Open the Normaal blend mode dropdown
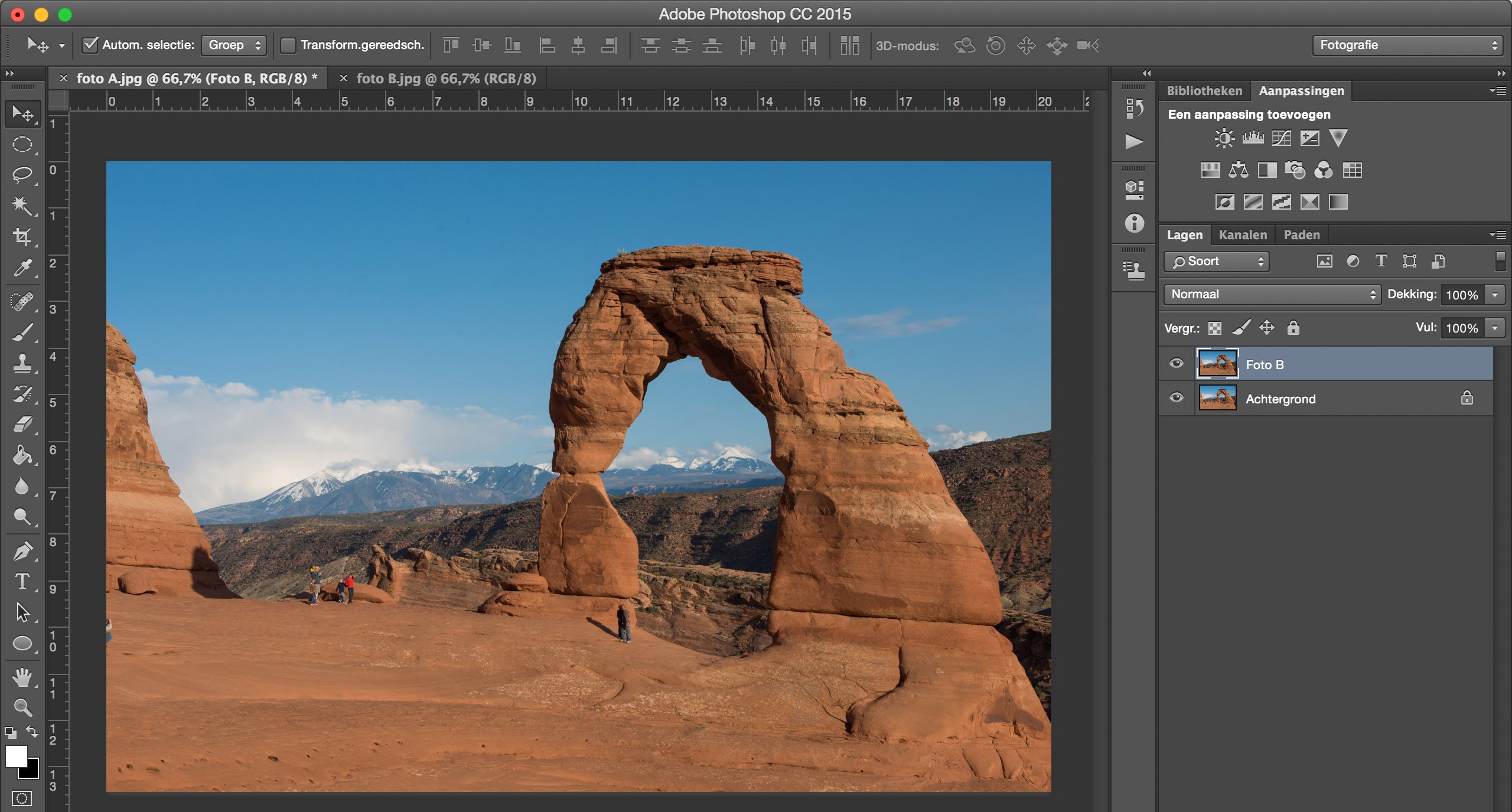Viewport: 1512px width, 812px height. click(x=1270, y=294)
